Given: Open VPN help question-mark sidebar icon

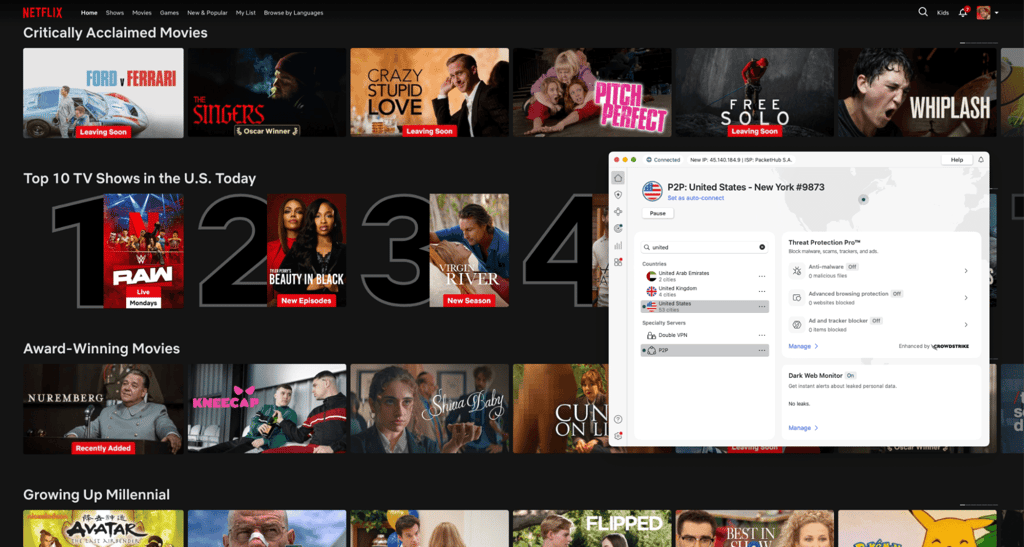Looking at the screenshot, I should coord(618,419).
